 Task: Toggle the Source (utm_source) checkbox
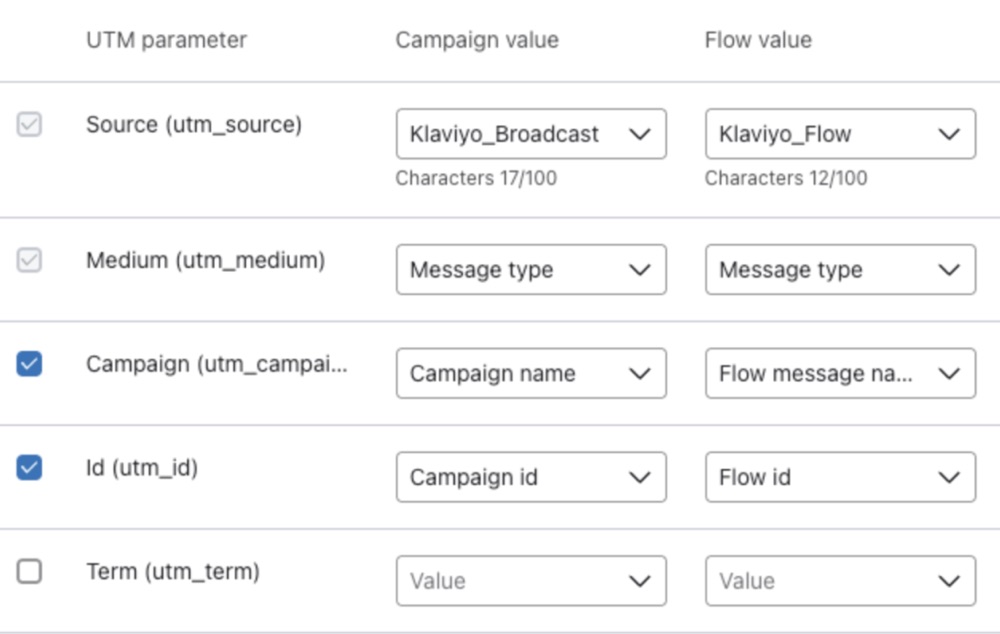coord(30,125)
